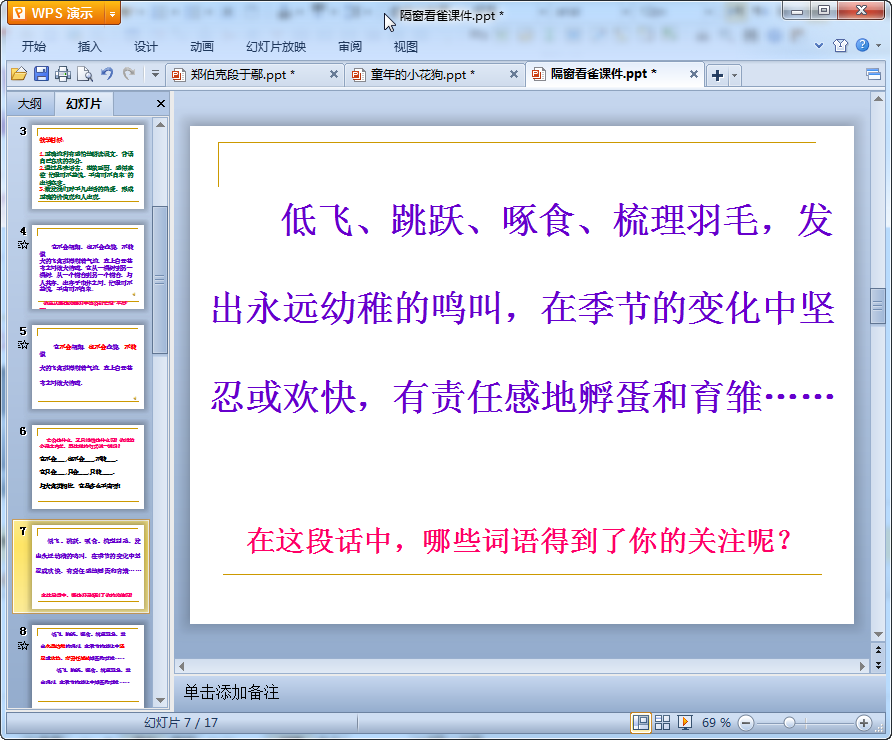Go to previous slide double-arrow button
This screenshot has width=892, height=740.
[x=878, y=650]
